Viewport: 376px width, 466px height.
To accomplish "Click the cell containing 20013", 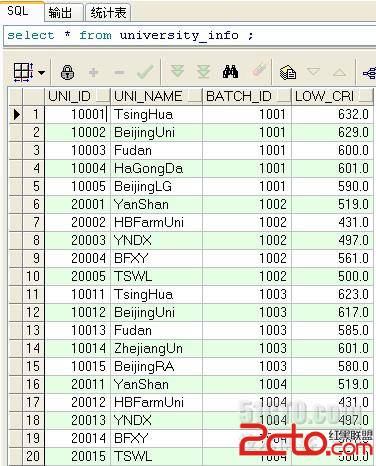I will point(77,420).
